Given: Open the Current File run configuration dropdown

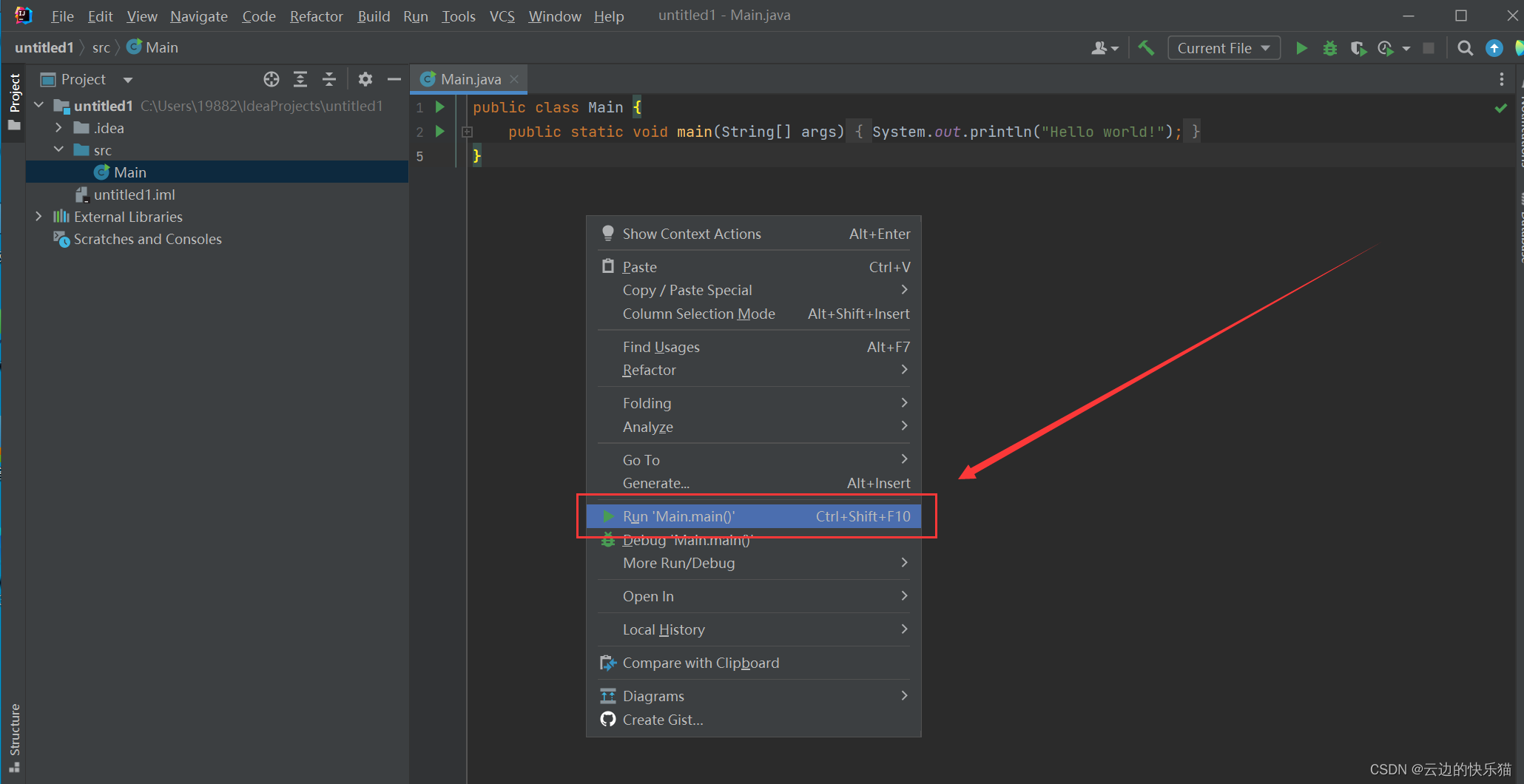Looking at the screenshot, I should click(x=1224, y=48).
